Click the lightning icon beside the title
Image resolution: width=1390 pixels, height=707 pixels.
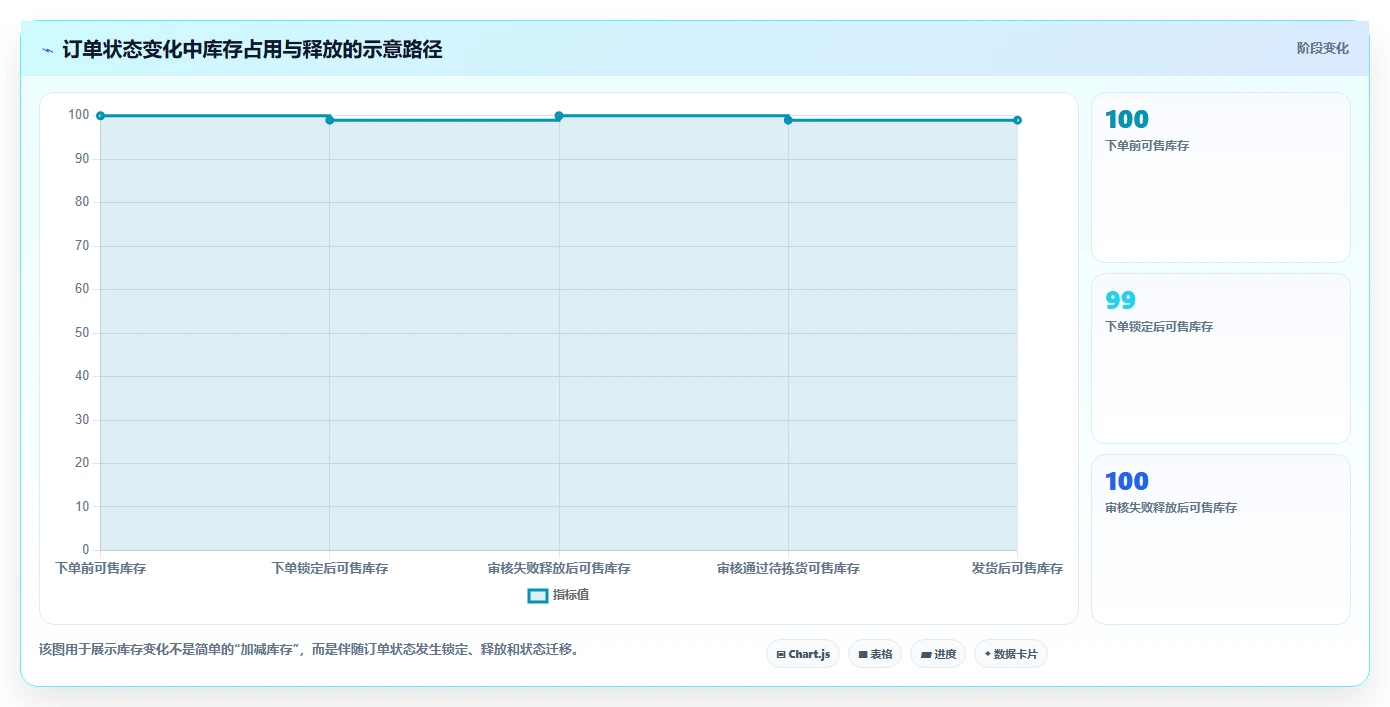[x=47, y=50]
